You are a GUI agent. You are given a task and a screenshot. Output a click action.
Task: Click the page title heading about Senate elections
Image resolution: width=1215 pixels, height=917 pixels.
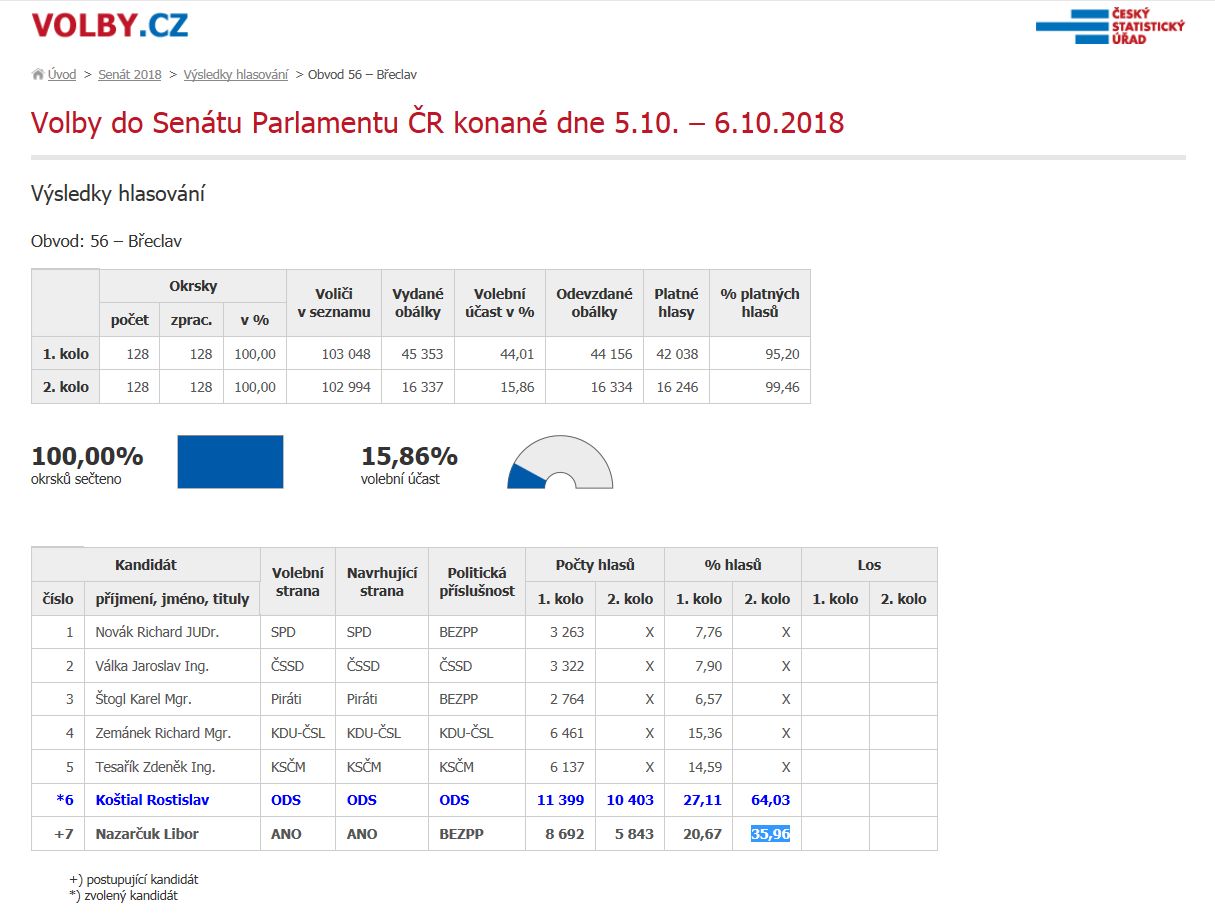click(437, 123)
